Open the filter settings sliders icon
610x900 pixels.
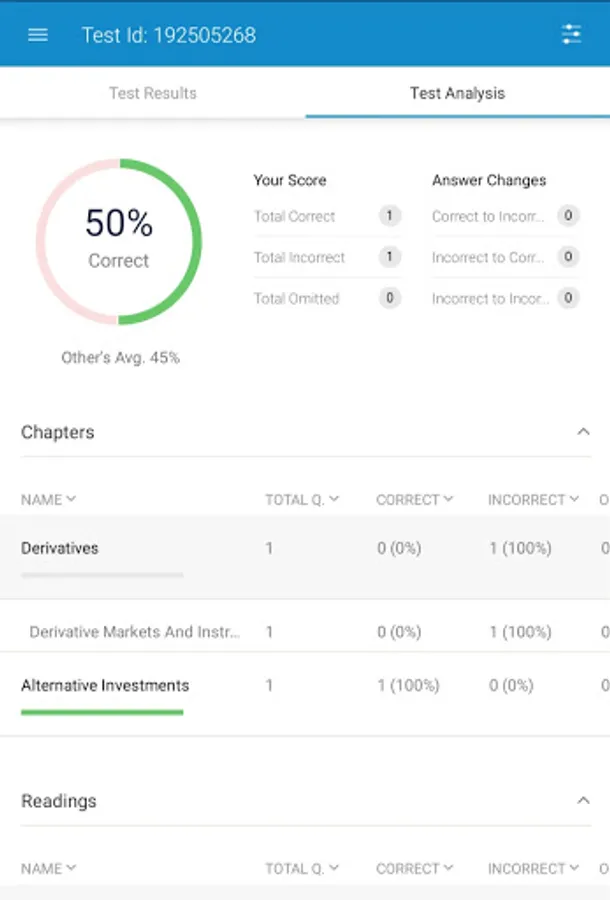[571, 35]
